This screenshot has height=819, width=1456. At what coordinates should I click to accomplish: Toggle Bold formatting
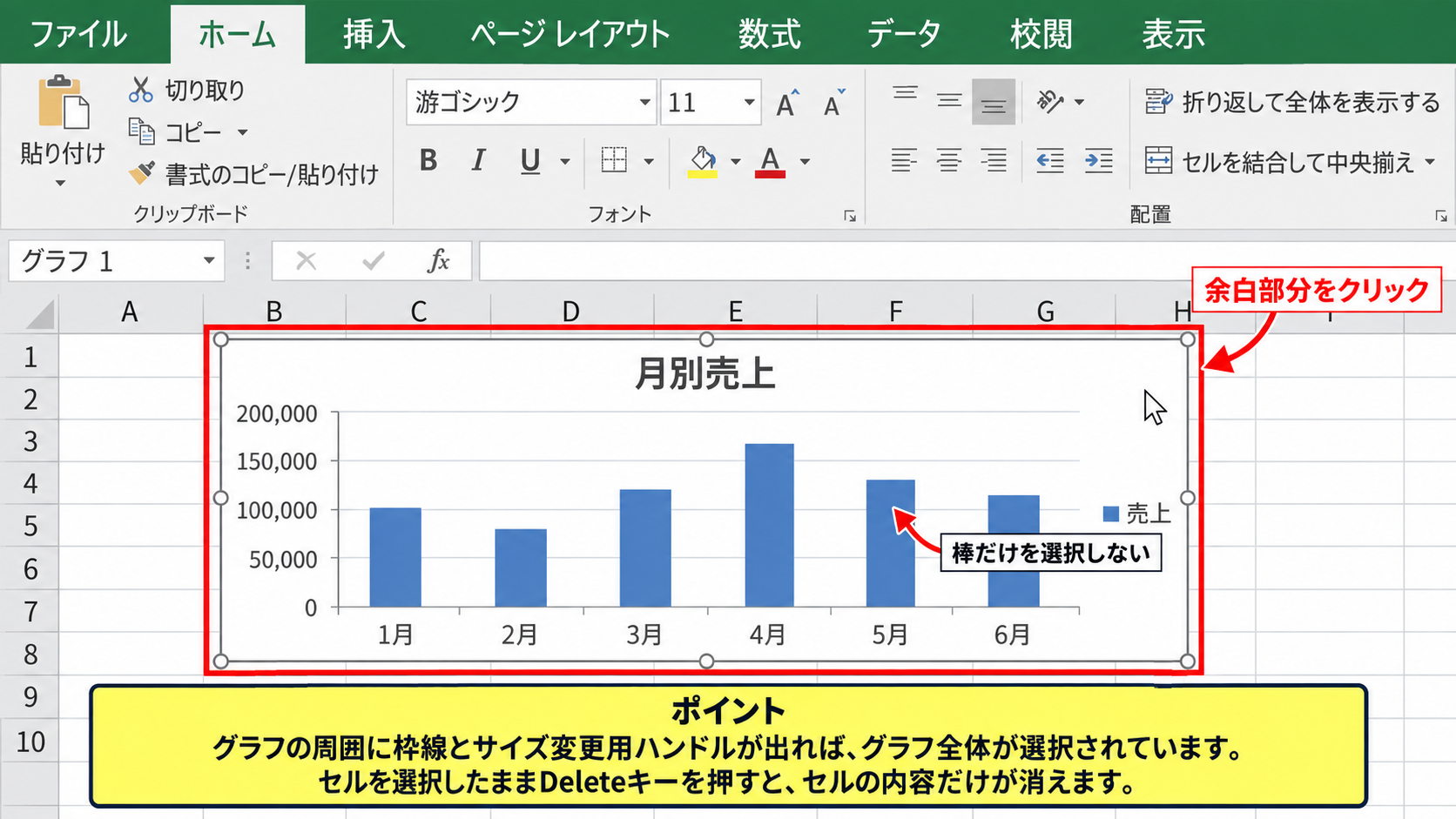pyautogui.click(x=428, y=160)
